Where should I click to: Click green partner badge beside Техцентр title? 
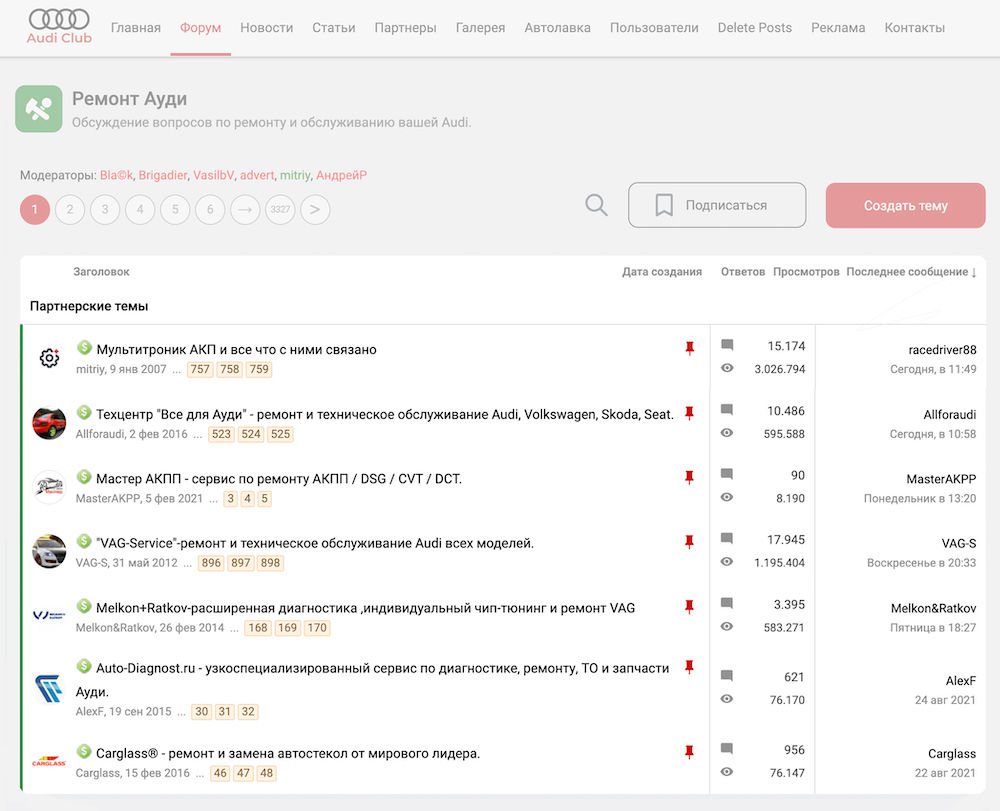tap(84, 413)
